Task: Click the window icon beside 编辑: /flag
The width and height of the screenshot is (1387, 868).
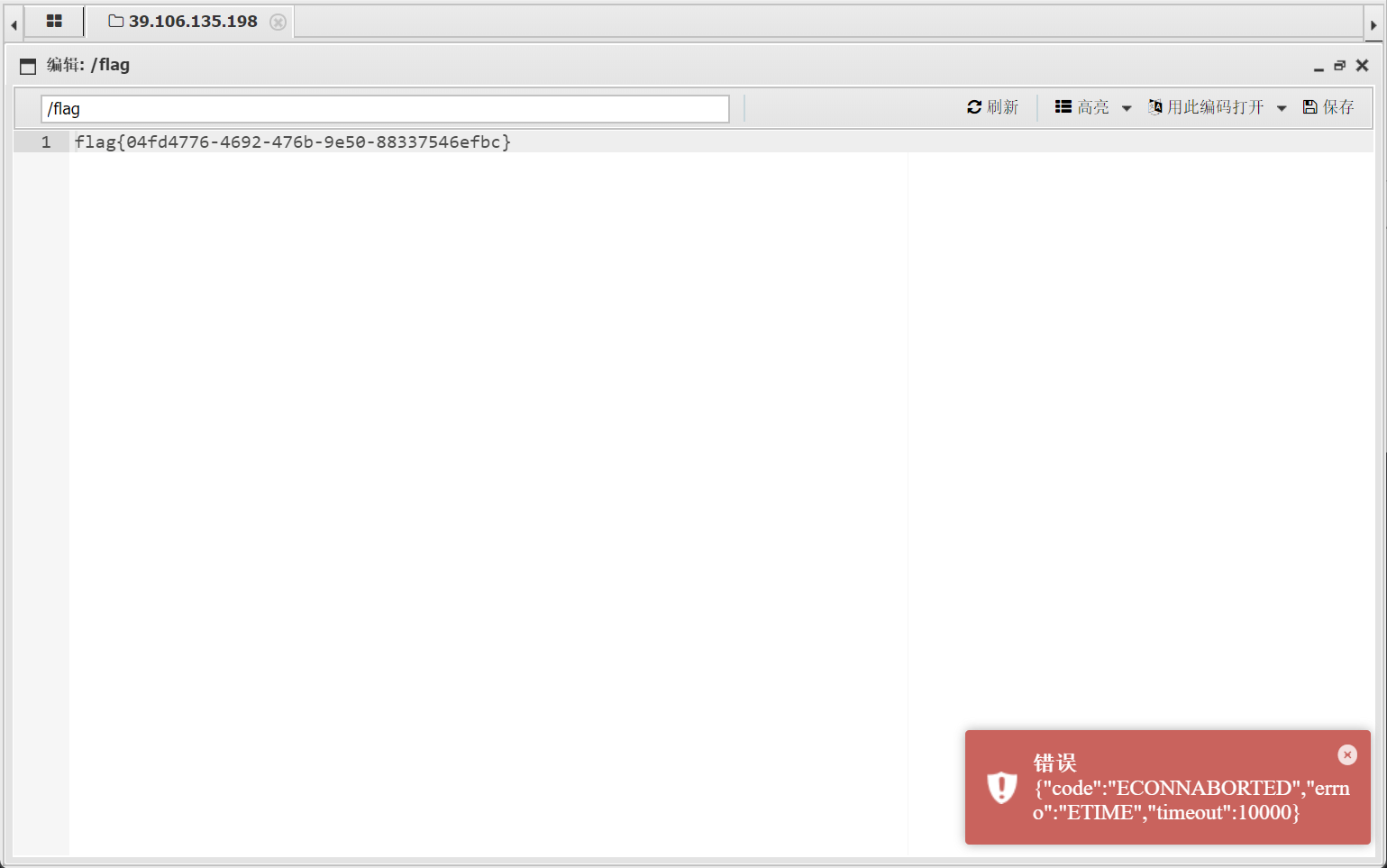Action: click(28, 66)
